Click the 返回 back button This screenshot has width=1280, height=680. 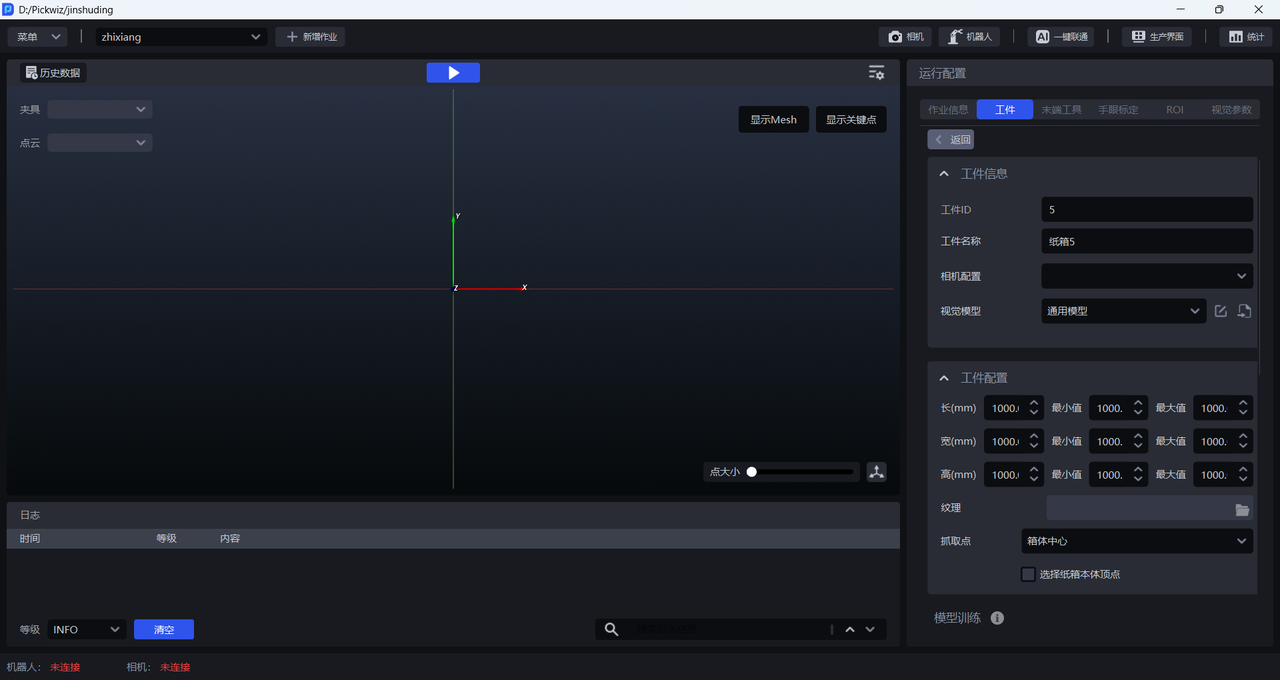click(951, 140)
